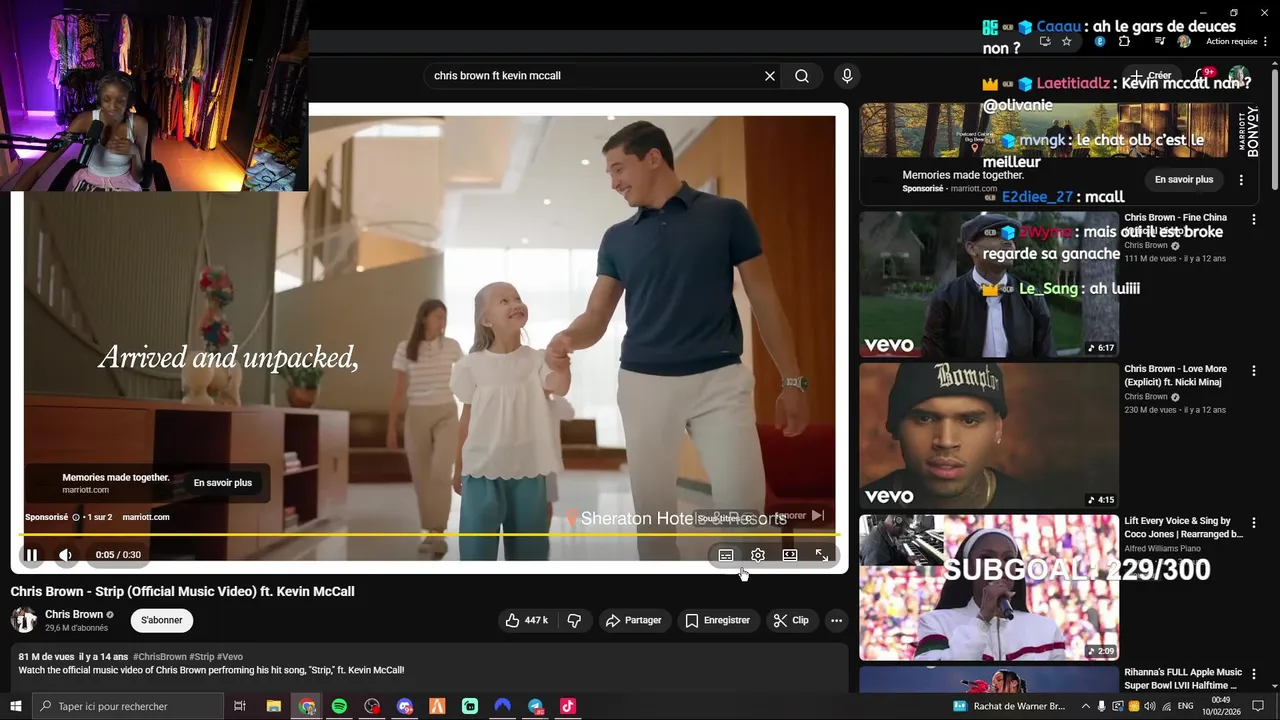The width and height of the screenshot is (1280, 720).
Task: Open Lift Every Voice & Sing title
Action: 1183,527
